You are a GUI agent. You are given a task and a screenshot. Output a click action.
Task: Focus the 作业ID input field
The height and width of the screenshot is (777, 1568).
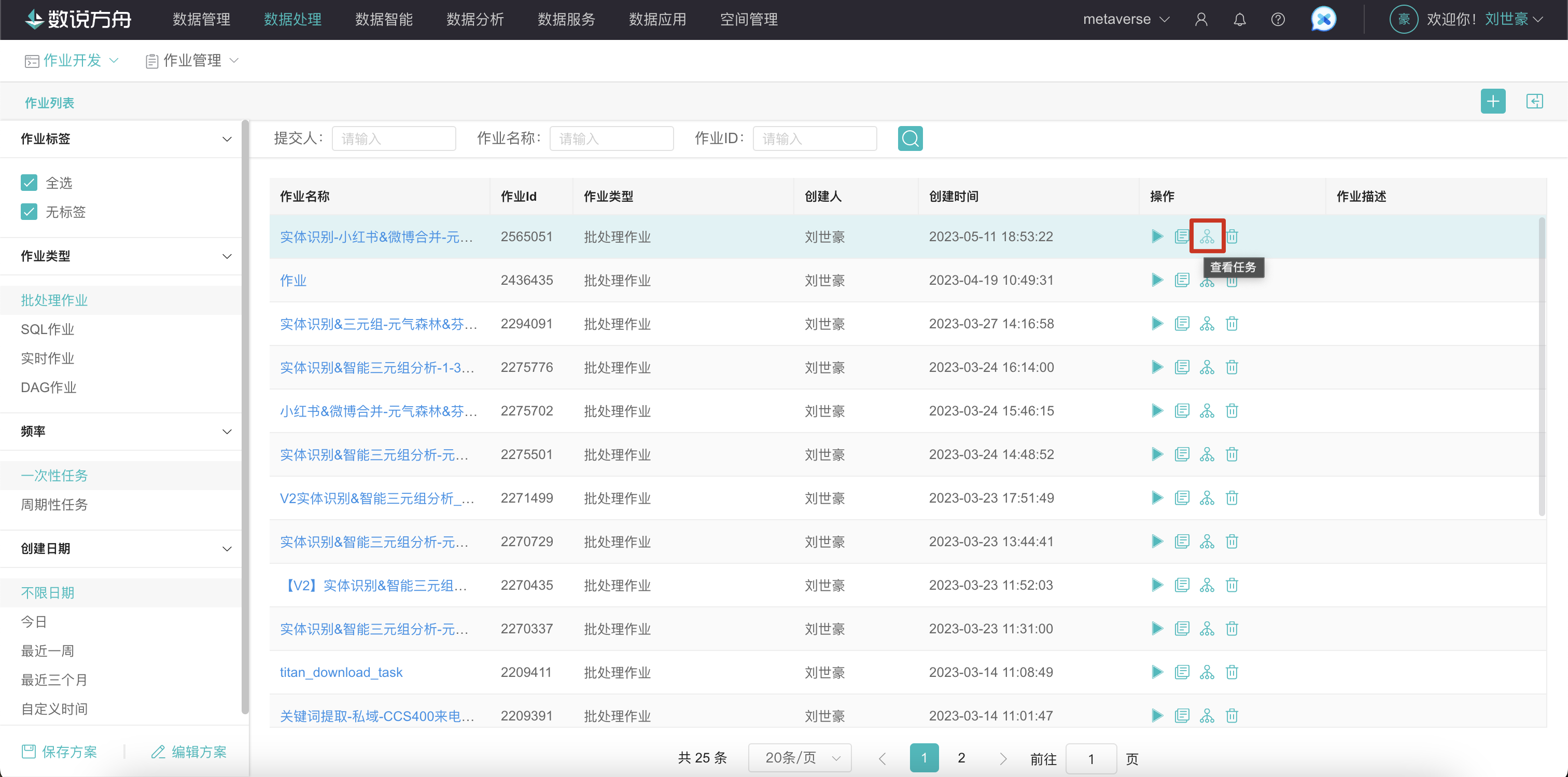click(x=815, y=138)
